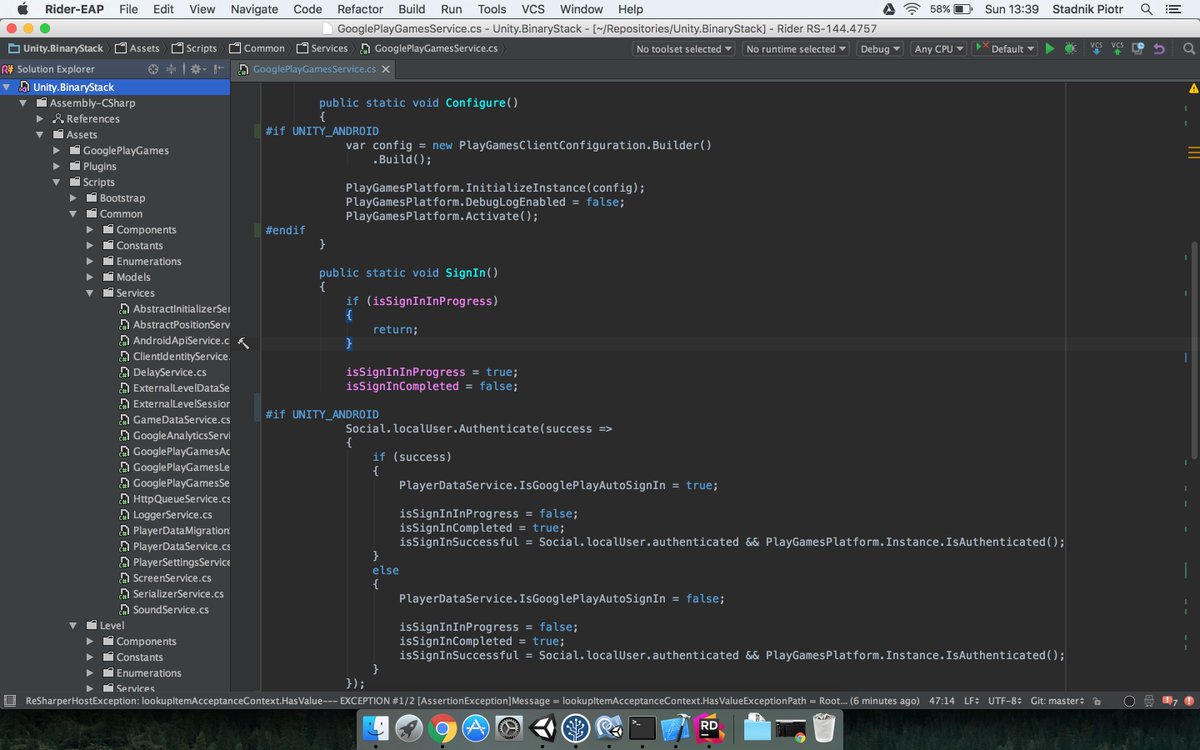
Task: Close the GooglePlayGamesService.cs tab
Action: pos(387,69)
